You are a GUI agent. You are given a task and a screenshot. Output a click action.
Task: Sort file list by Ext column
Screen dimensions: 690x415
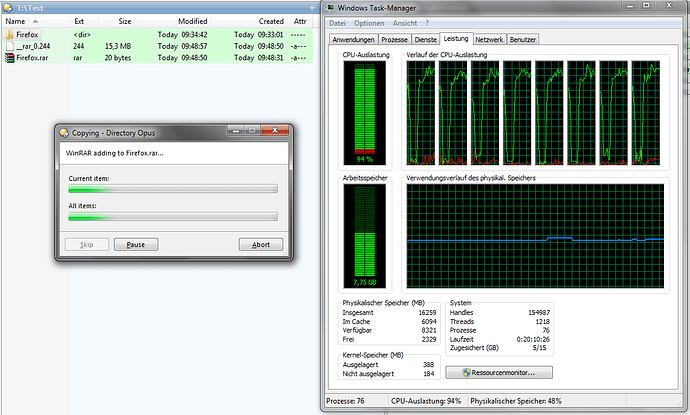tap(84, 21)
